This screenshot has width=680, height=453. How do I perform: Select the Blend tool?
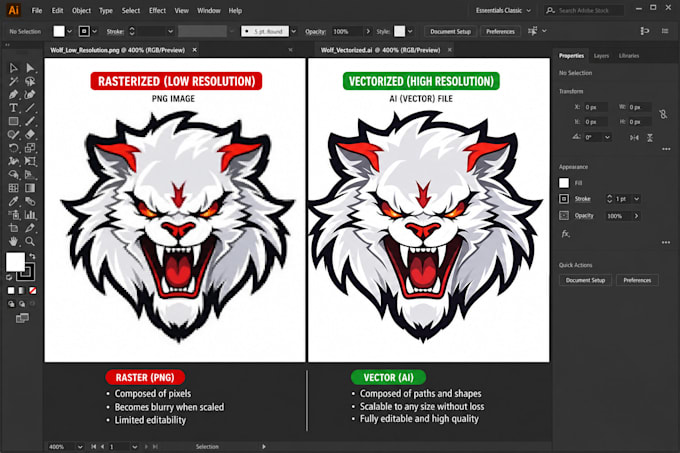[x=30, y=202]
